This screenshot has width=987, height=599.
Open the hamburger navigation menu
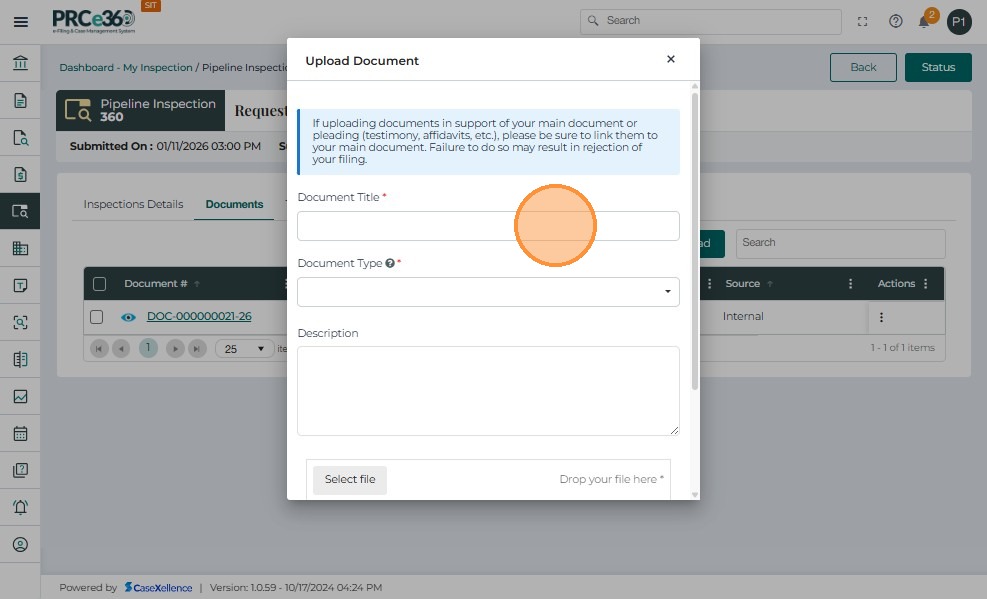[21, 22]
